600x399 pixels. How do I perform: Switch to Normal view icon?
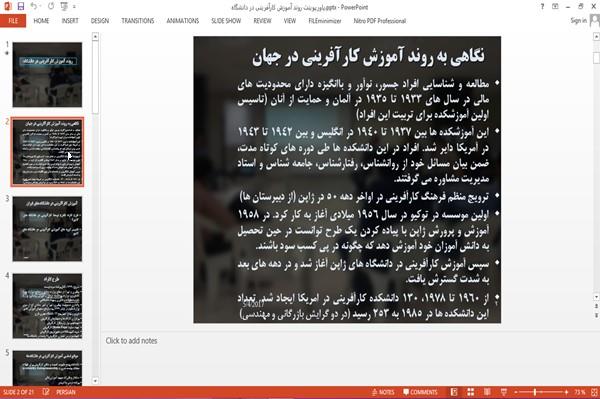[454, 392]
